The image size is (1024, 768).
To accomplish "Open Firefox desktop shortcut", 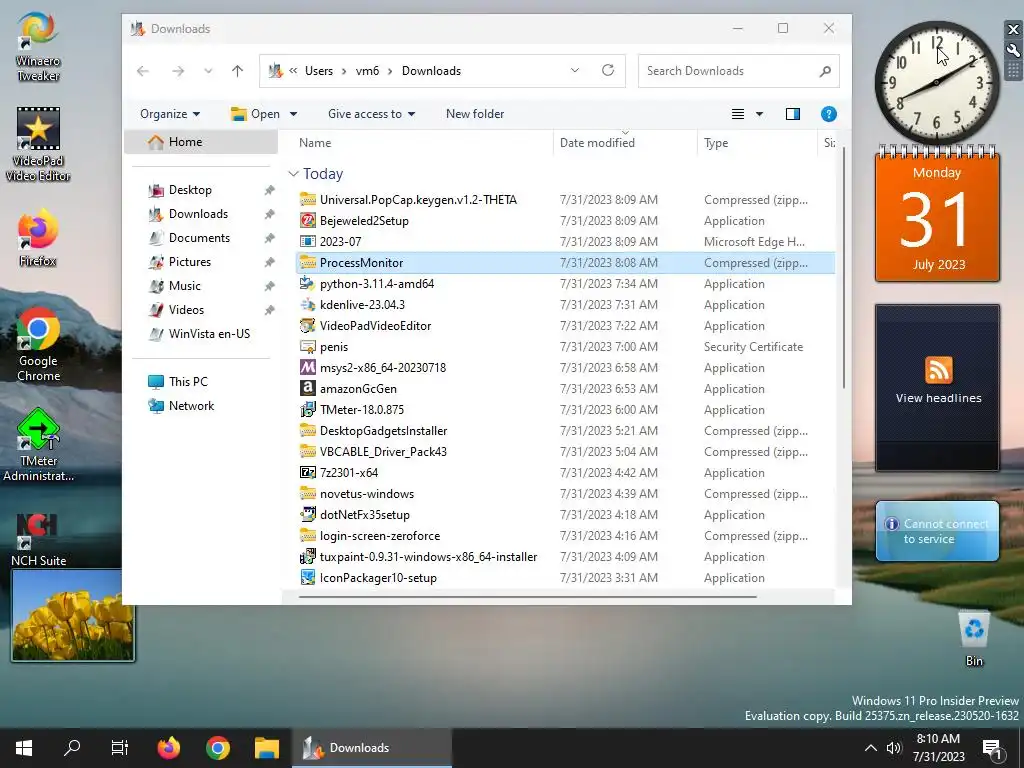I will 38,238.
